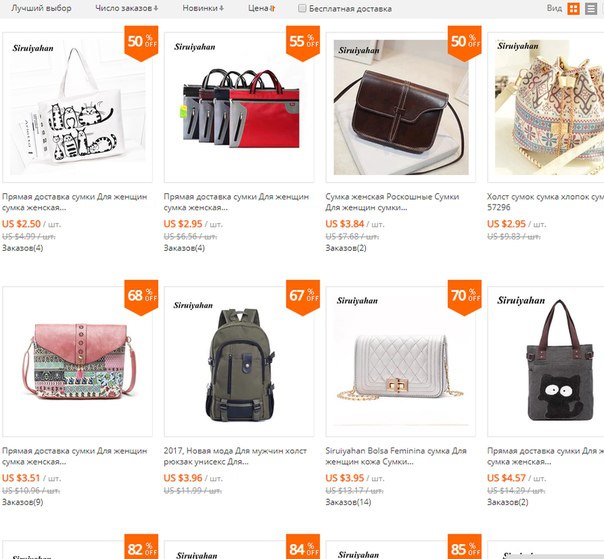Click the 82% OFF discount badge

141,547
